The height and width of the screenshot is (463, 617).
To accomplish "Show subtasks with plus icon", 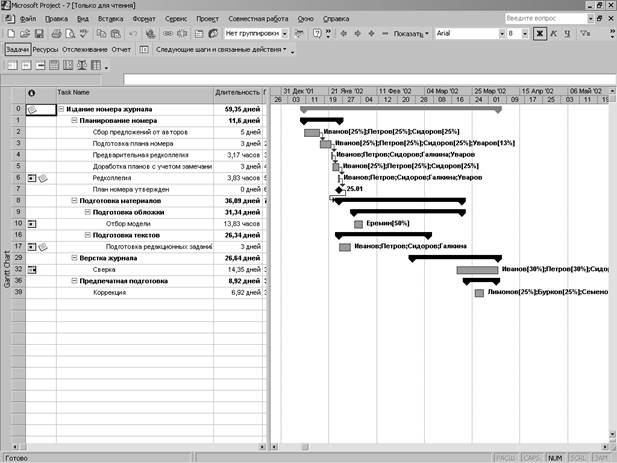I will [x=371, y=34].
